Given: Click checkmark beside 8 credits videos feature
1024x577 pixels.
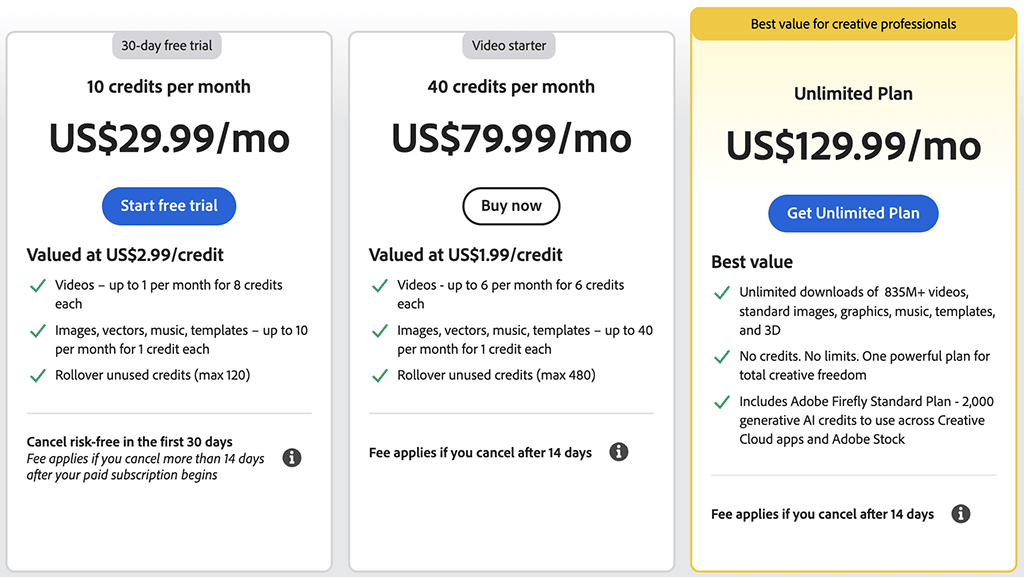Looking at the screenshot, I should 38,286.
